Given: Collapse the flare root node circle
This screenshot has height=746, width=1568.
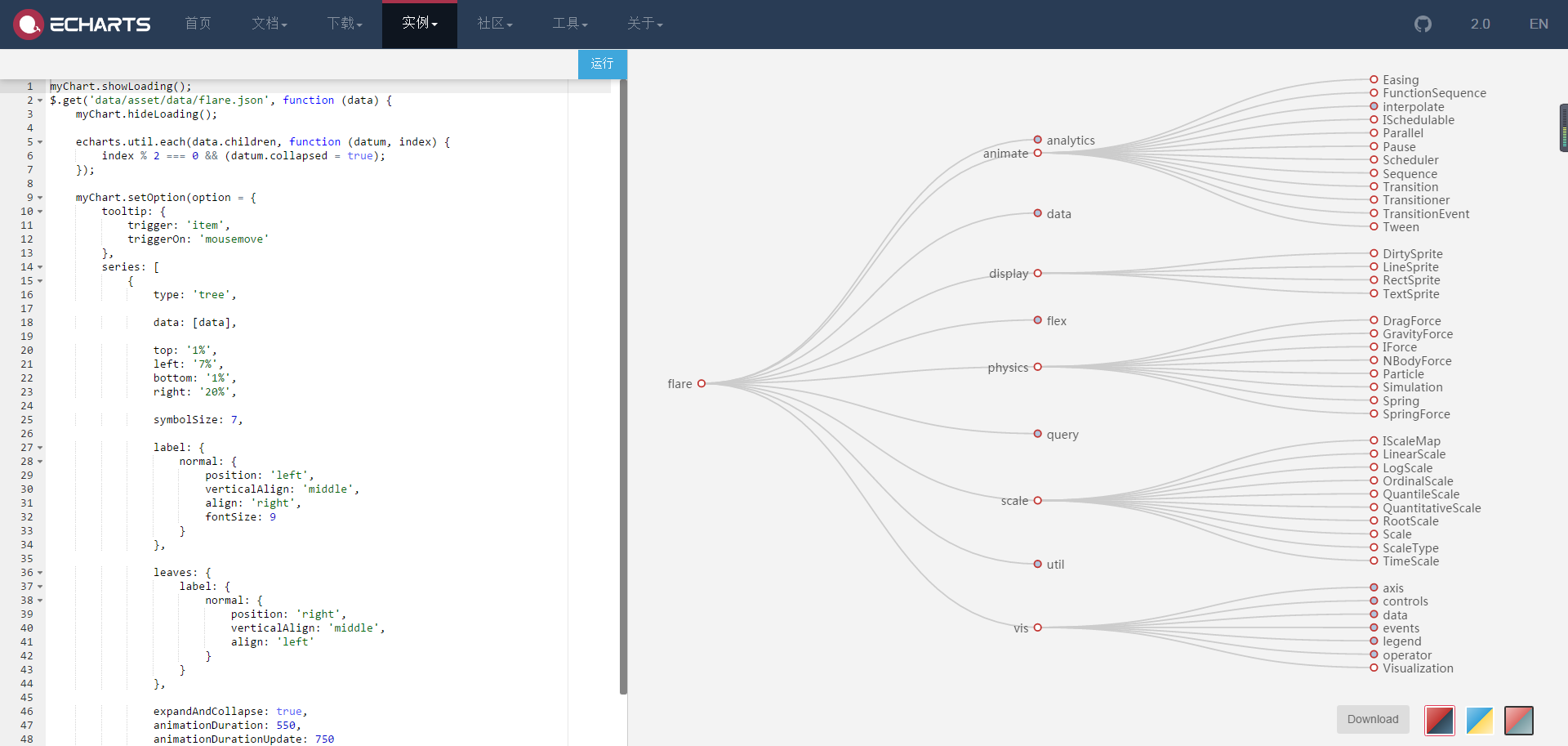Looking at the screenshot, I should (702, 383).
